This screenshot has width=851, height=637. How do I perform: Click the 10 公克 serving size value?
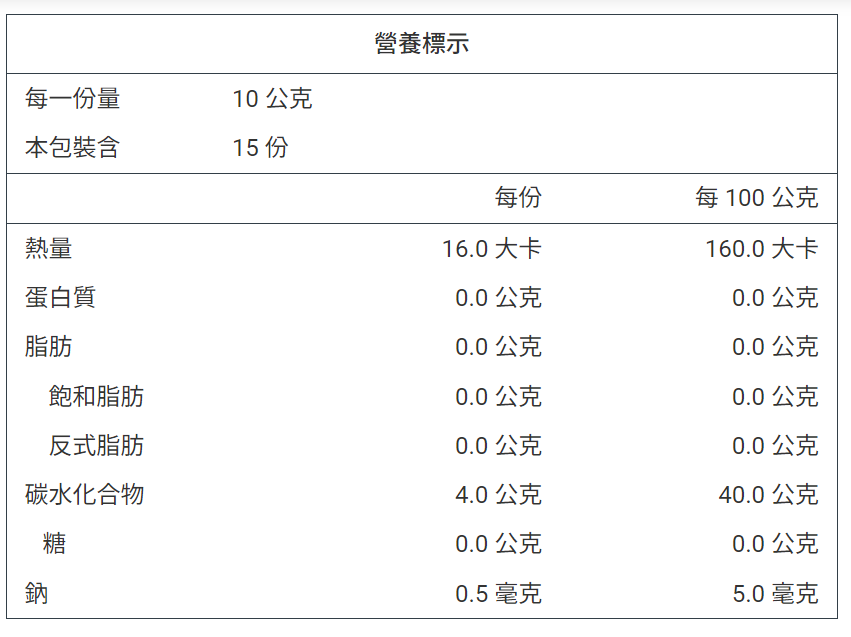click(x=272, y=99)
